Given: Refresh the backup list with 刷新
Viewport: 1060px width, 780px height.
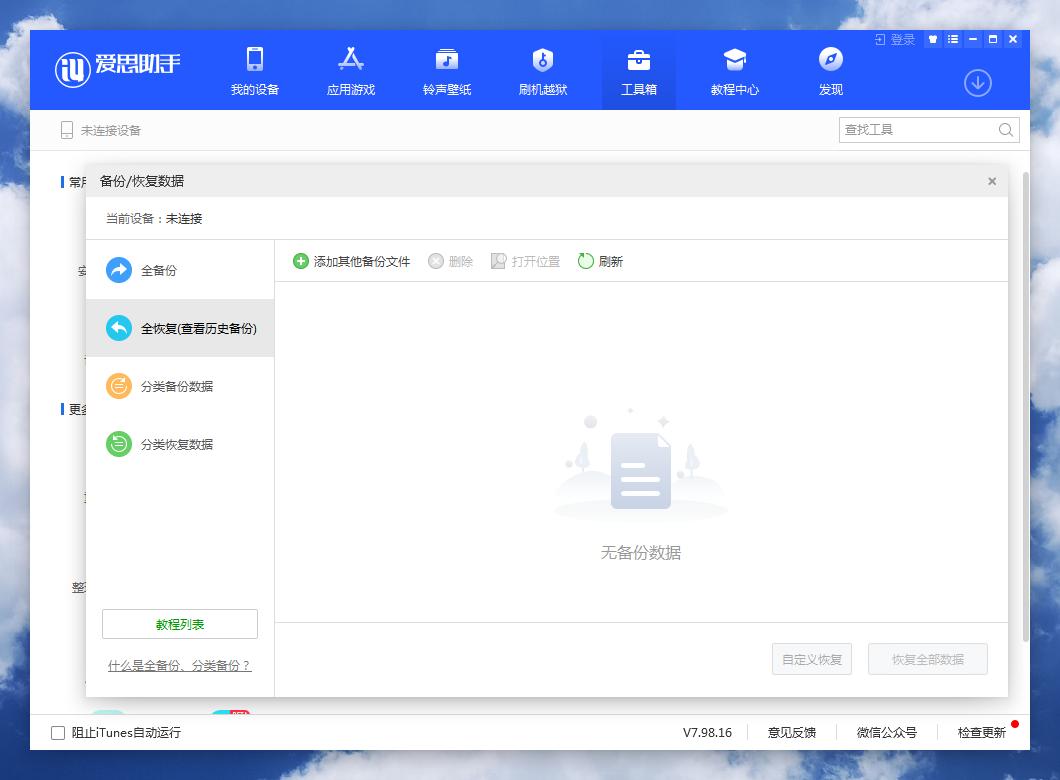Looking at the screenshot, I should (600, 261).
